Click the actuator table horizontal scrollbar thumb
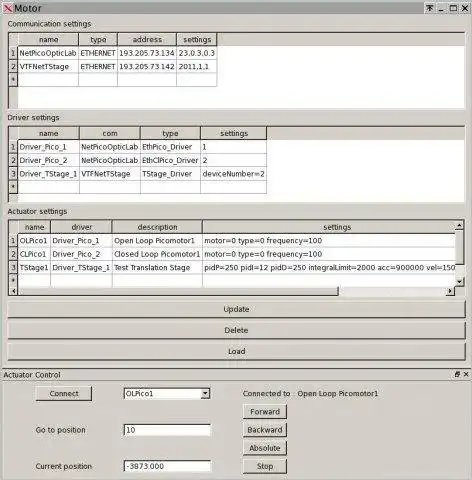The image size is (472, 480). (x=178, y=291)
